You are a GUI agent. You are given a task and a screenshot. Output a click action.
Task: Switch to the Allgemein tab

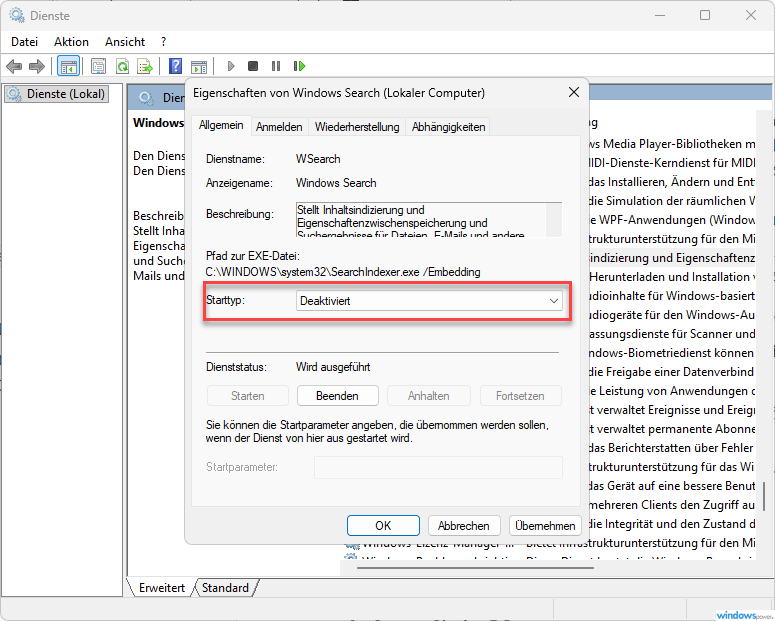pyautogui.click(x=221, y=126)
